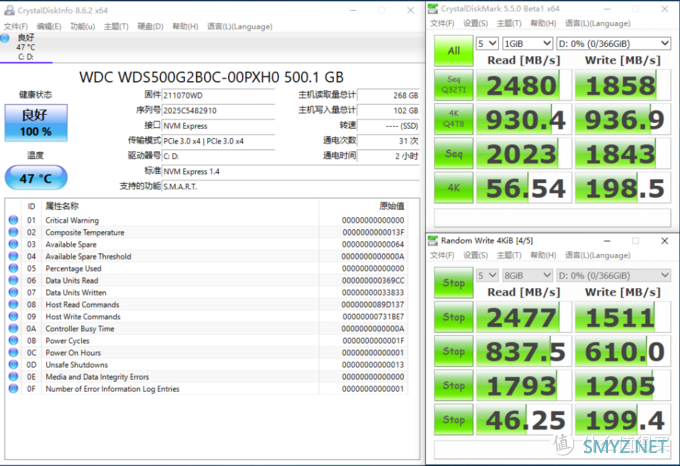680x466 pixels.
Task: Click the 2480 Seq Q32T1 read result
Action: tap(524, 85)
